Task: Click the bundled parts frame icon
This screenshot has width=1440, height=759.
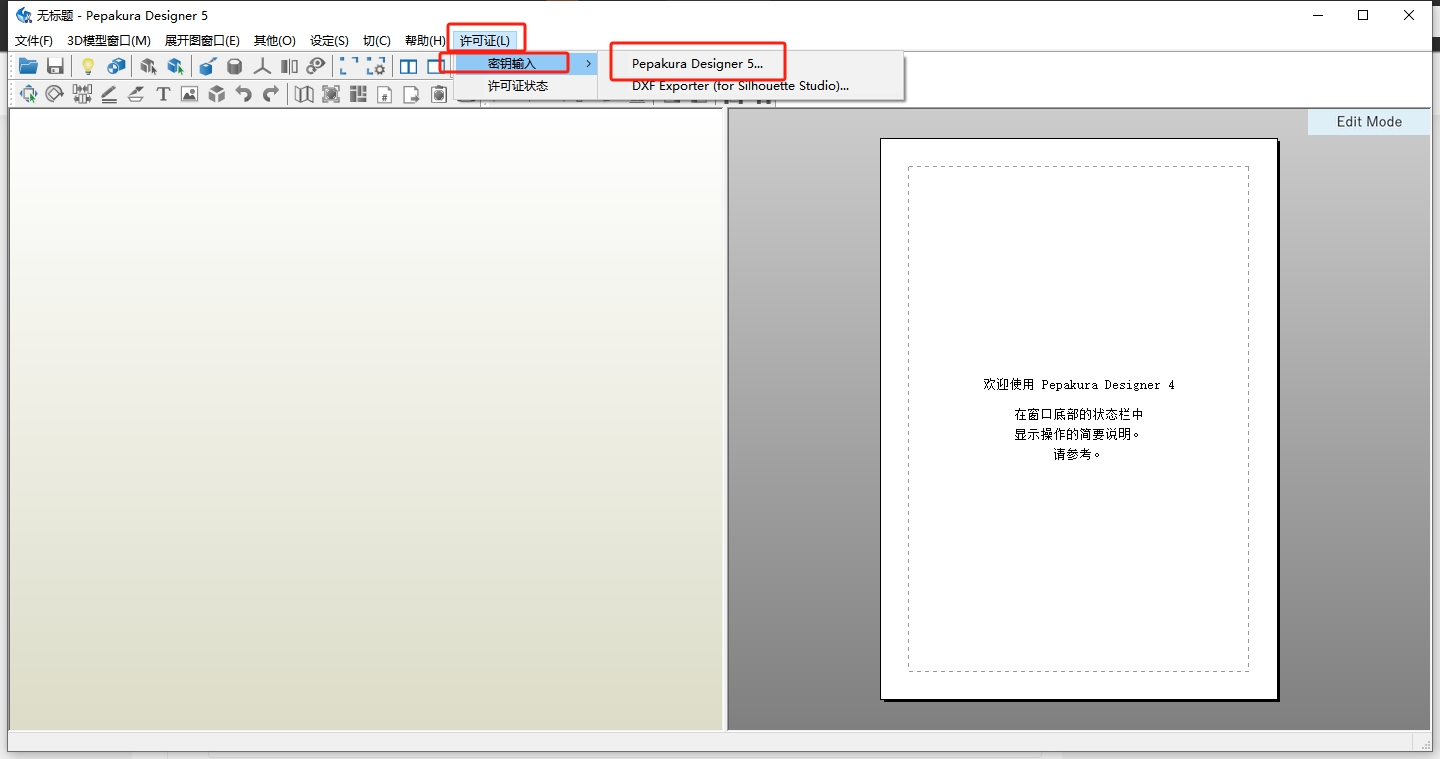Action: [x=331, y=94]
